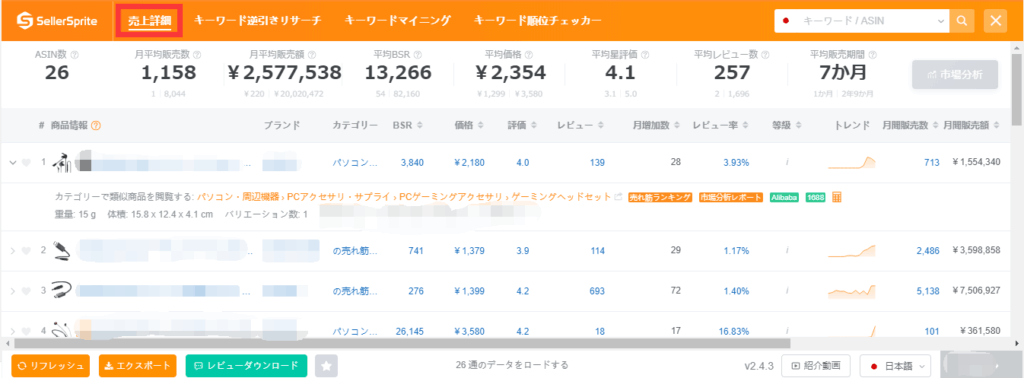Open the 日本語 language dropdown
Image resolution: width=1024 pixels, height=378 pixels.
point(896,366)
